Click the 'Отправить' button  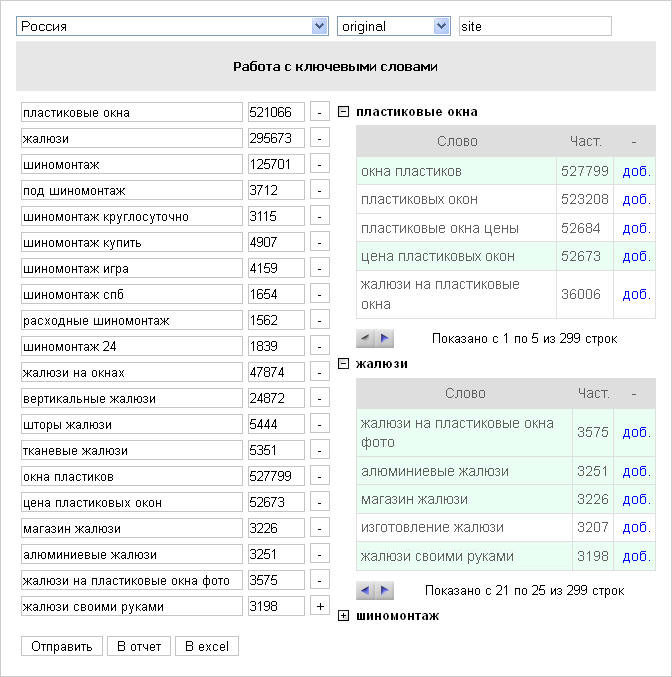[x=61, y=646]
